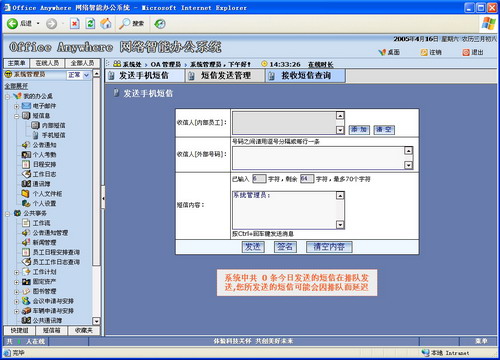500x360 pixels.
Task: Collapse the 短信息 tree node
Action: [16, 116]
